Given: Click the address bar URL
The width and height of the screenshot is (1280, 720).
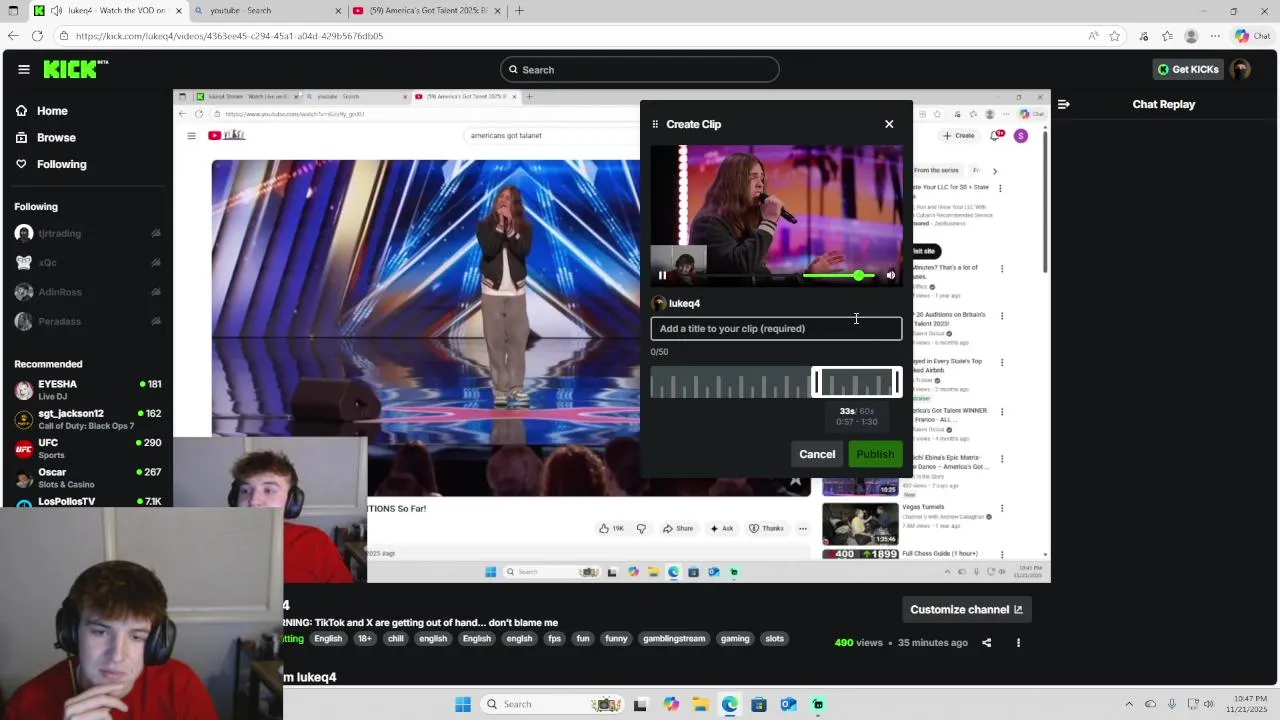Looking at the screenshot, I should (x=229, y=36).
